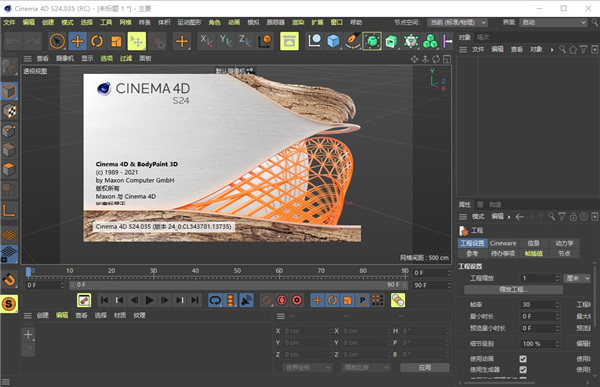
Task: Switch to the 属性 attributes tab
Action: tap(465, 204)
